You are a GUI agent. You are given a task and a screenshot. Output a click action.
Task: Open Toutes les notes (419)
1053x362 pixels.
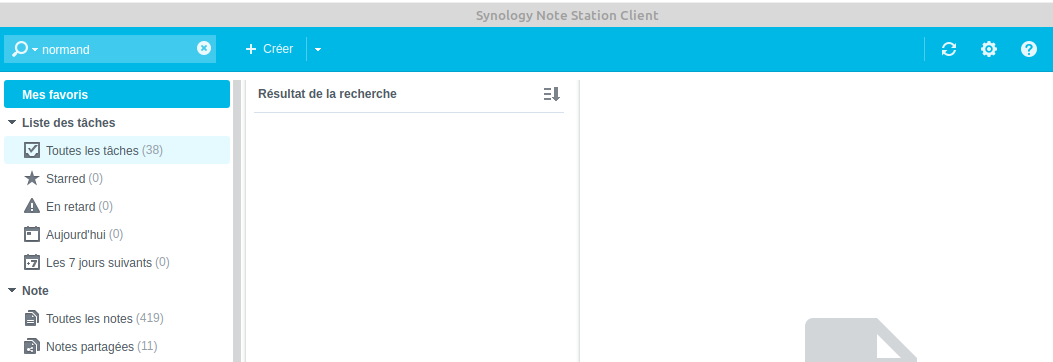[x=117, y=318]
